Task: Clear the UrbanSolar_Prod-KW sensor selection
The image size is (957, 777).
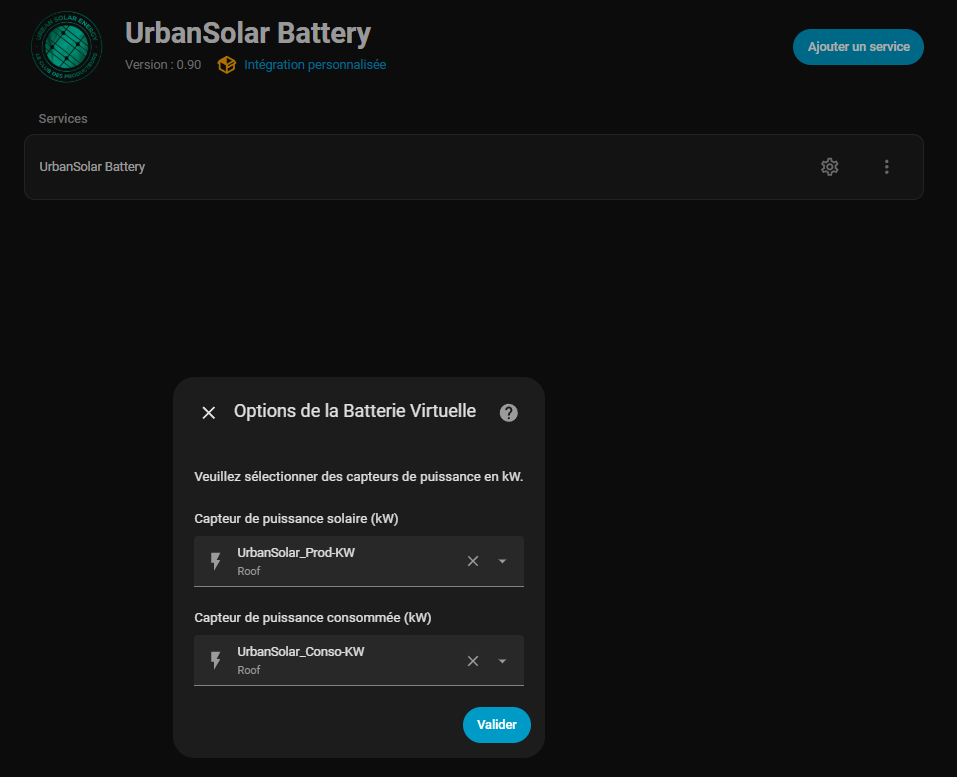Action: (473, 561)
